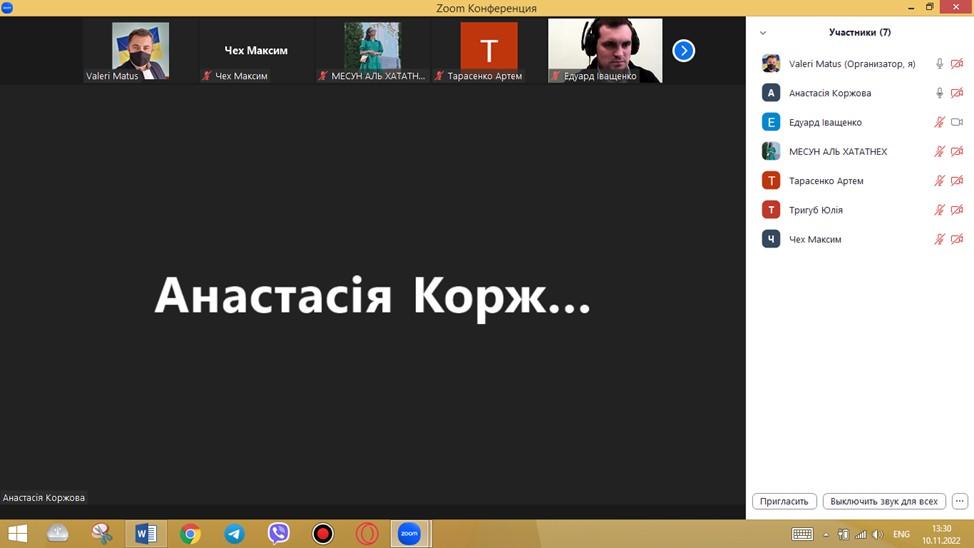
Task: Click the Пригласить button
Action: 784,501
